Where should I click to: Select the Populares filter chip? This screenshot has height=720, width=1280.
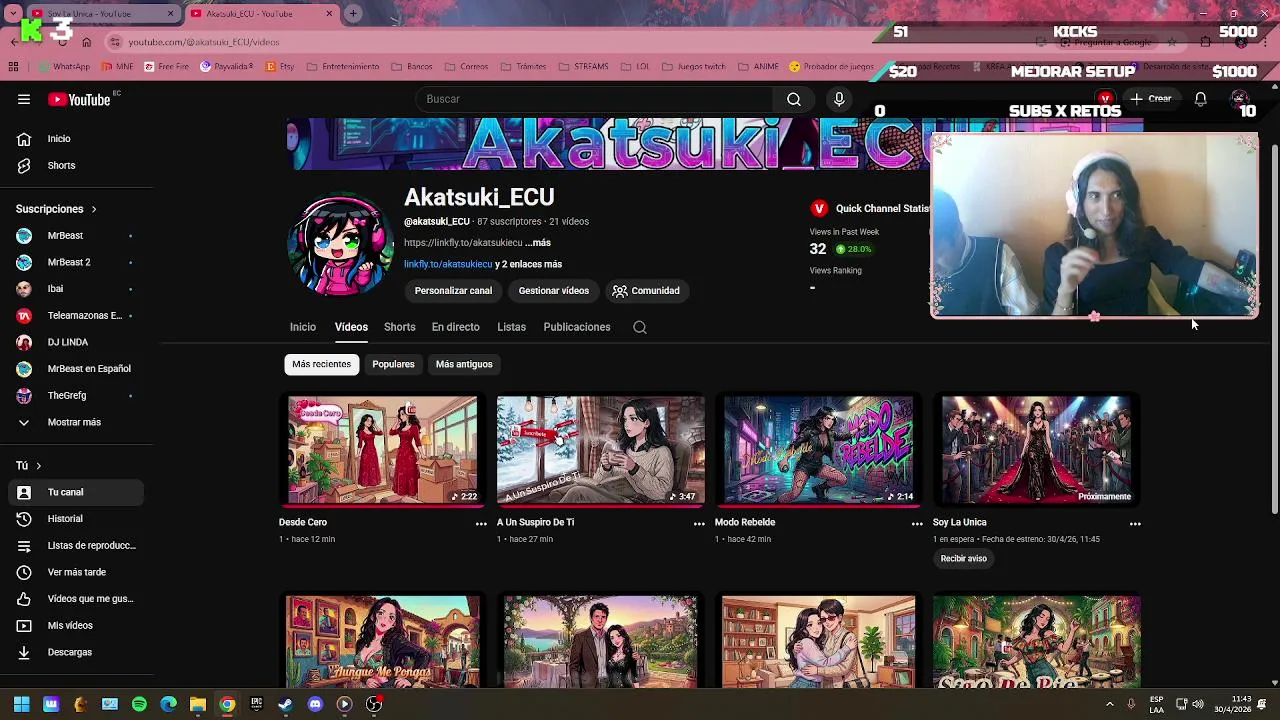click(393, 364)
